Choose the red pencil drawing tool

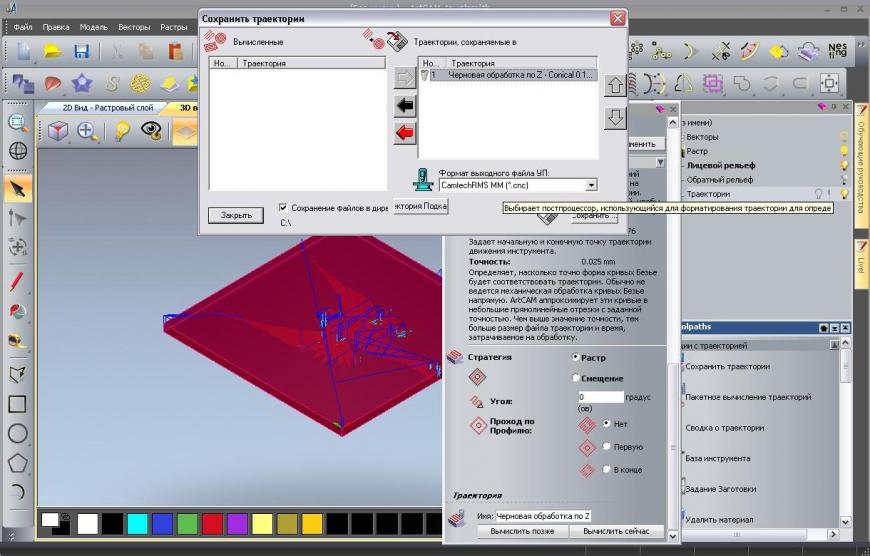pyautogui.click(x=17, y=282)
